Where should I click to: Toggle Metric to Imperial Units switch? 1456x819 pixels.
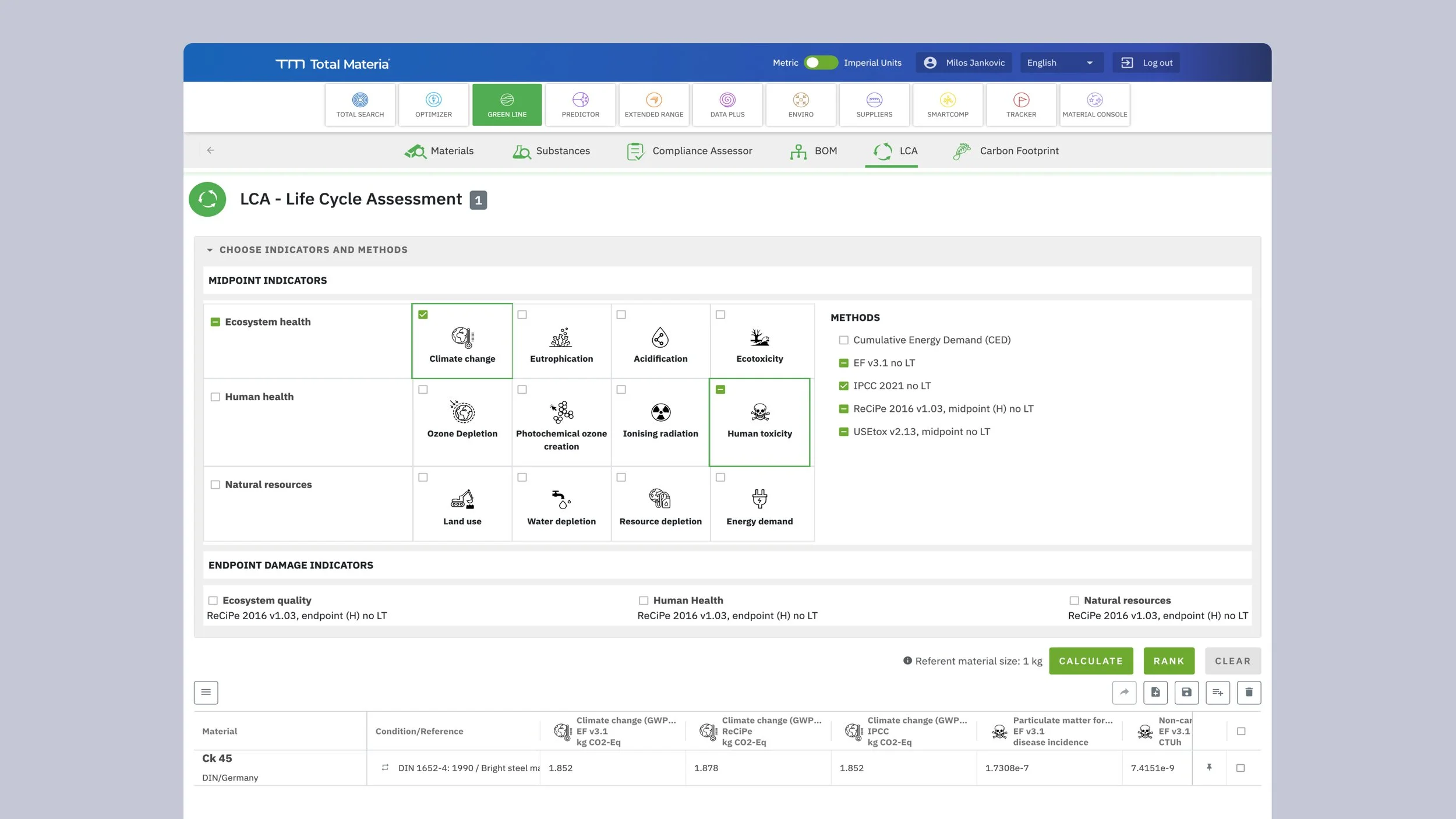click(820, 63)
